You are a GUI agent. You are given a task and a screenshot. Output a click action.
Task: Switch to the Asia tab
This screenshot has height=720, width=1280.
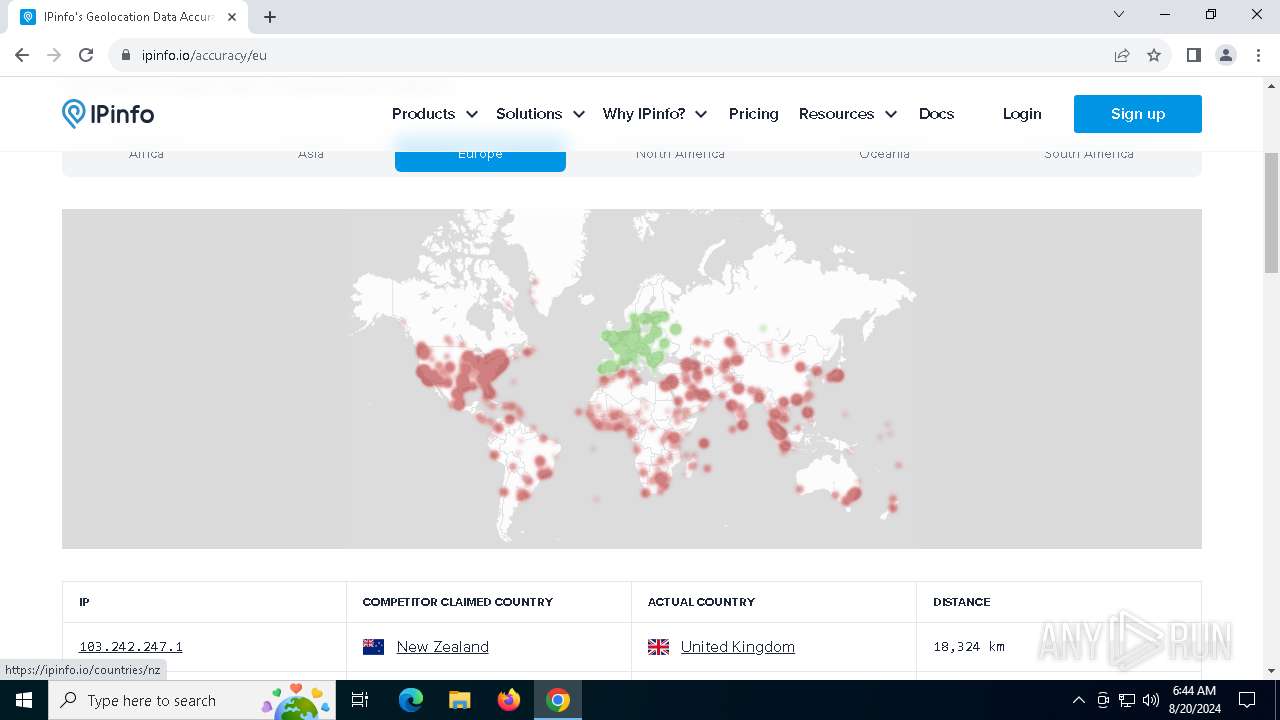click(x=311, y=155)
